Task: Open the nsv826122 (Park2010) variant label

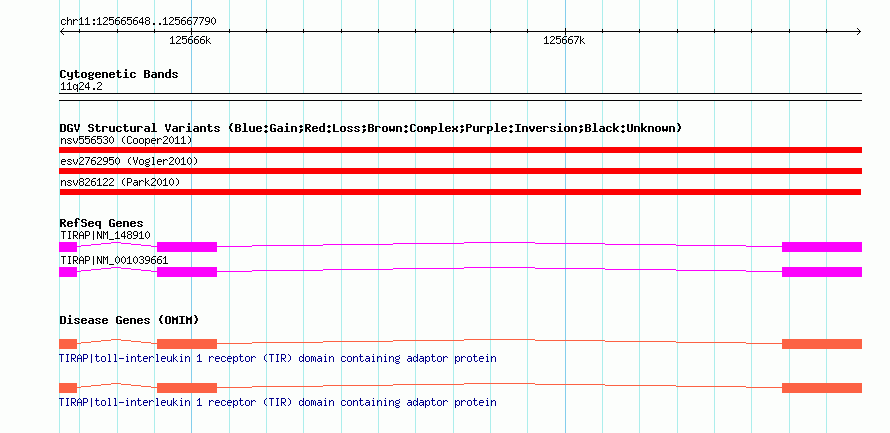Action: [x=120, y=183]
